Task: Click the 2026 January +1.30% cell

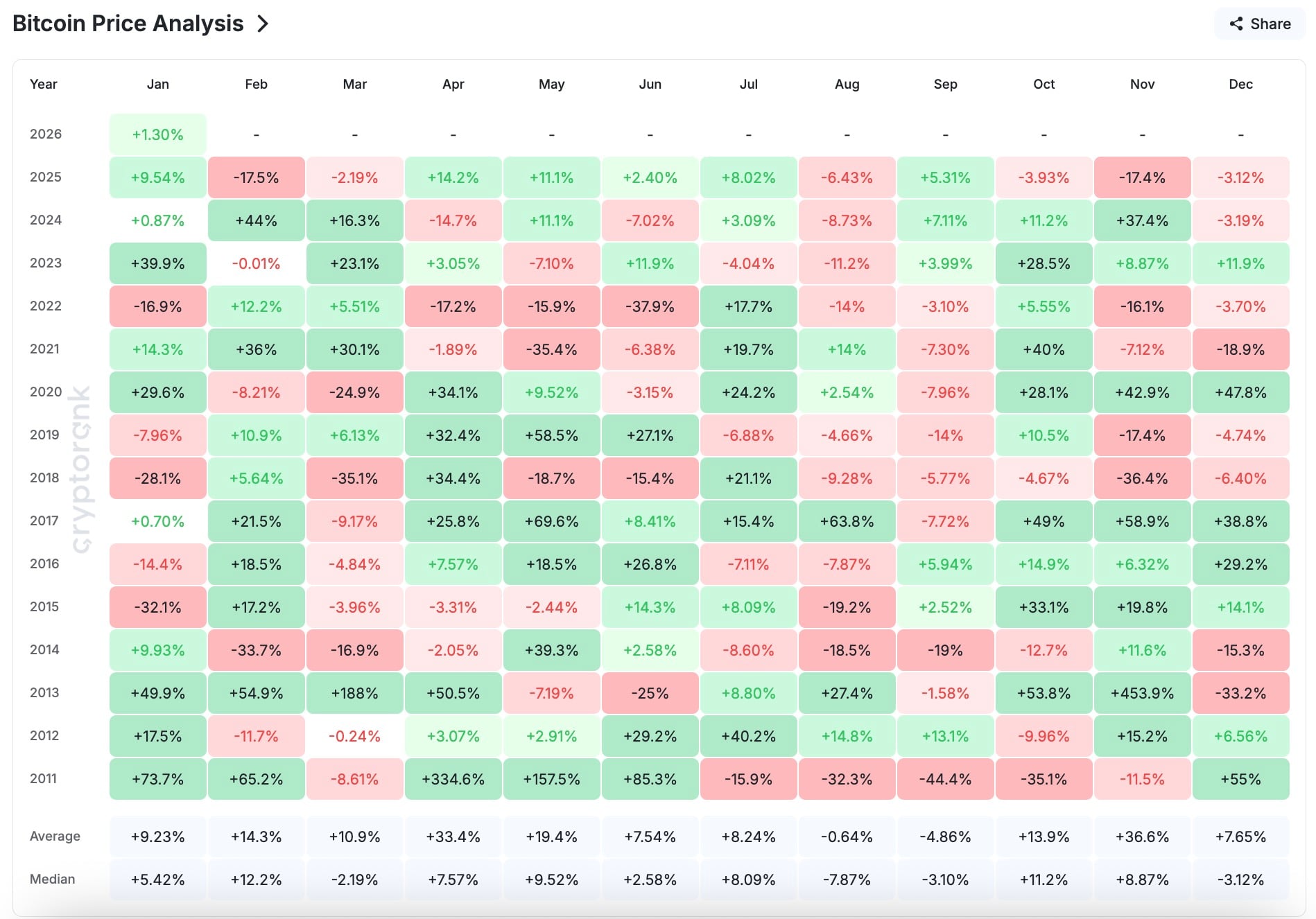Action: pos(158,134)
